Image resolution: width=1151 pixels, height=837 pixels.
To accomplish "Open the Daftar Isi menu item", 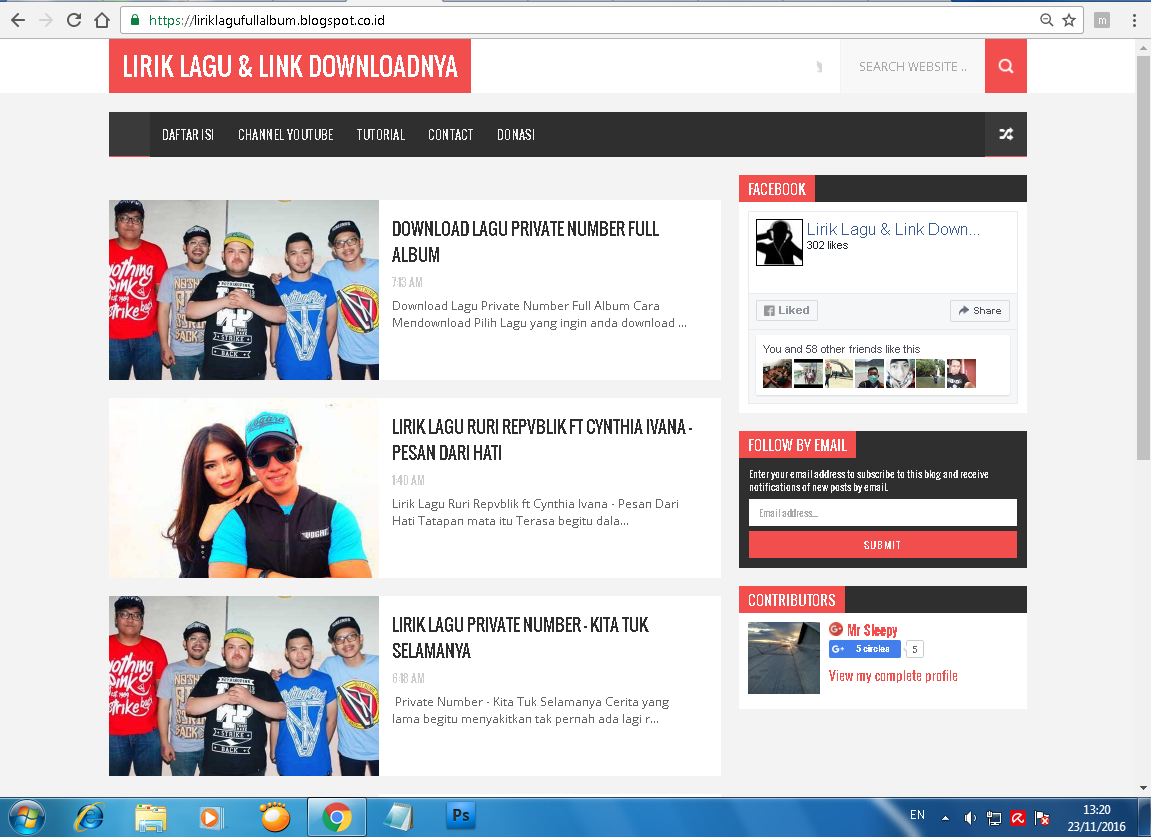I will [x=188, y=135].
